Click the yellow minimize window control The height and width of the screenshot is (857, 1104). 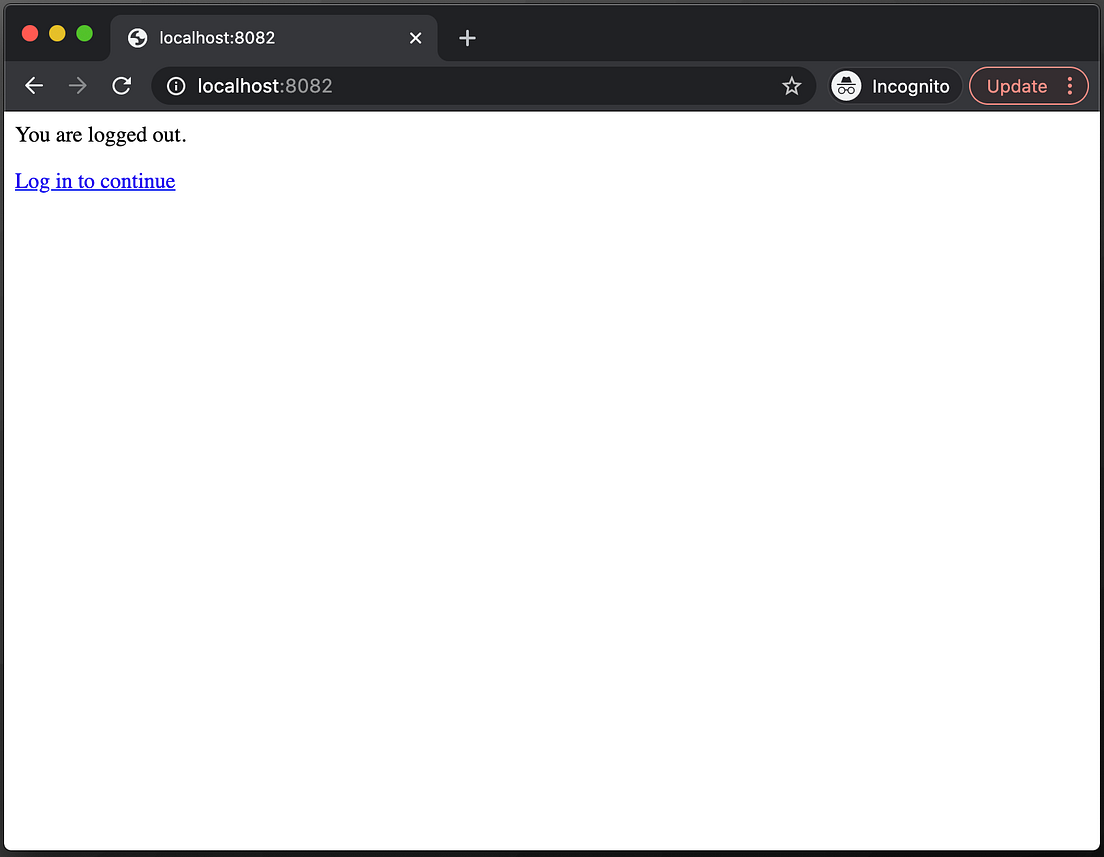(x=57, y=33)
